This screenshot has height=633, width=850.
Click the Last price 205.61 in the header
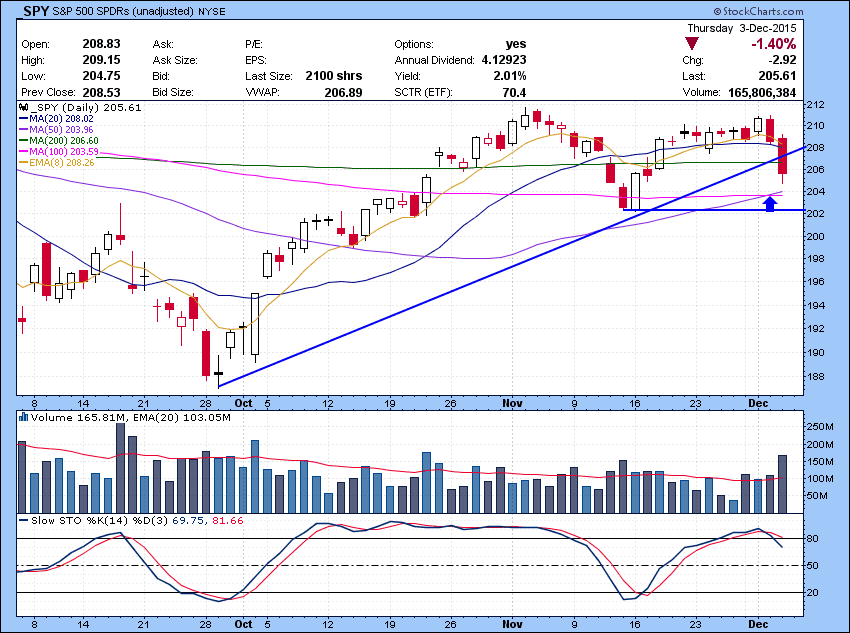777,76
